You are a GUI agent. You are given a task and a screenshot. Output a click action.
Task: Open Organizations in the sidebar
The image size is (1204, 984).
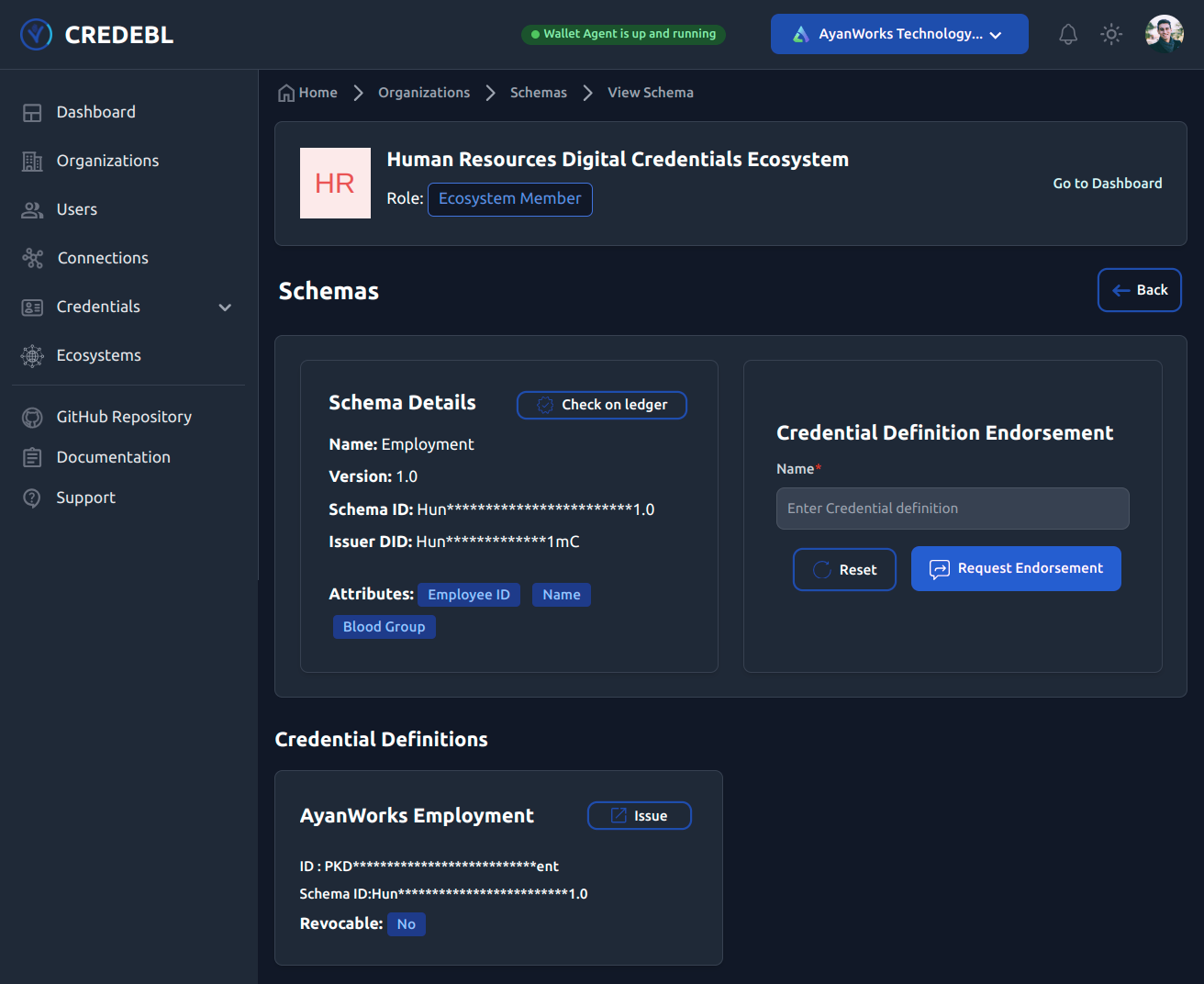tap(107, 161)
